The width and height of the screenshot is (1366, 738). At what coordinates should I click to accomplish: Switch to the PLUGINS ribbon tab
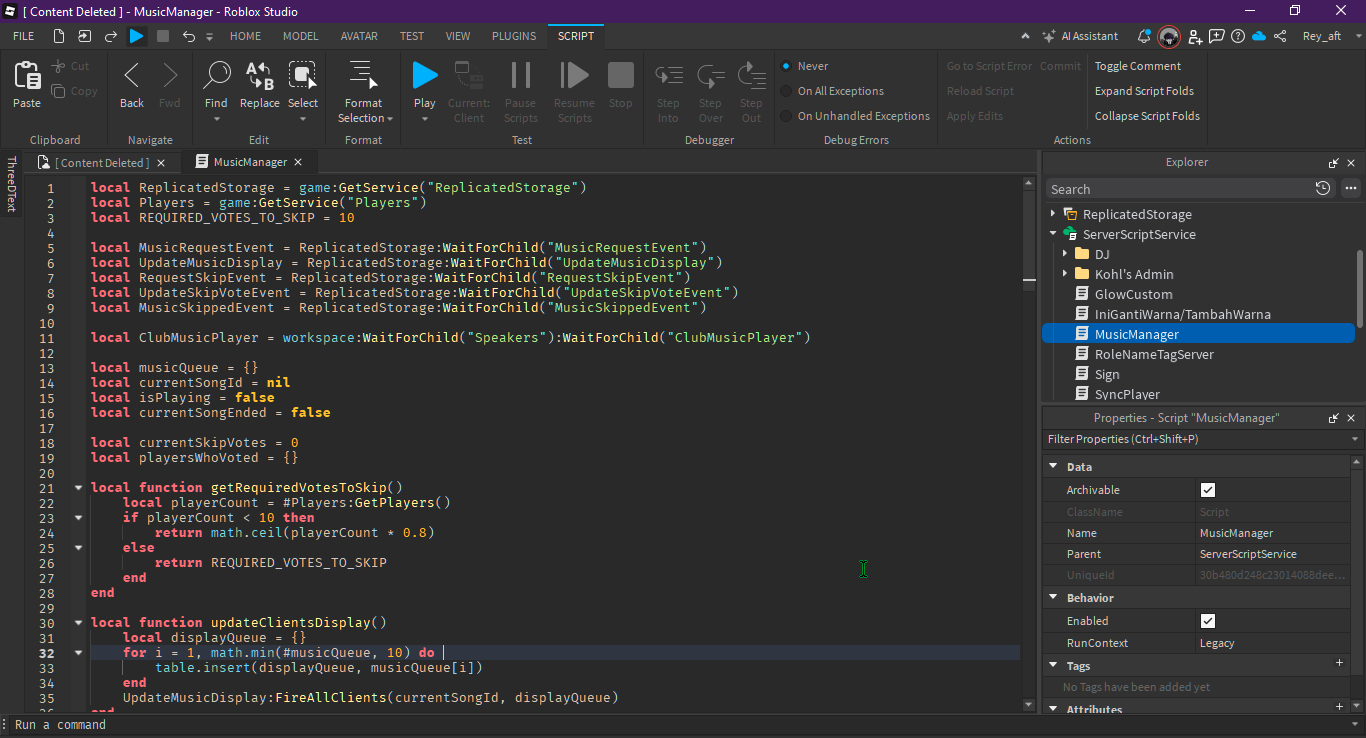[x=514, y=36]
